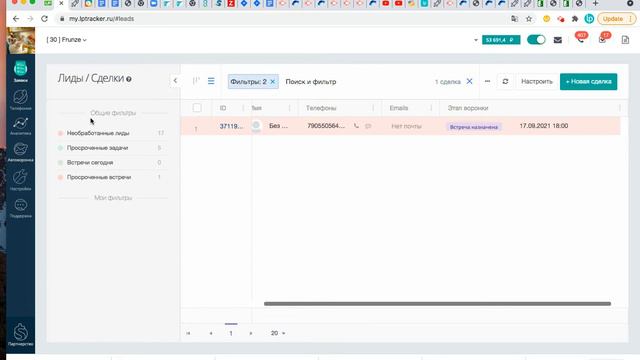
Task: Tick the select-all checkbox in table header
Action: click(x=197, y=108)
